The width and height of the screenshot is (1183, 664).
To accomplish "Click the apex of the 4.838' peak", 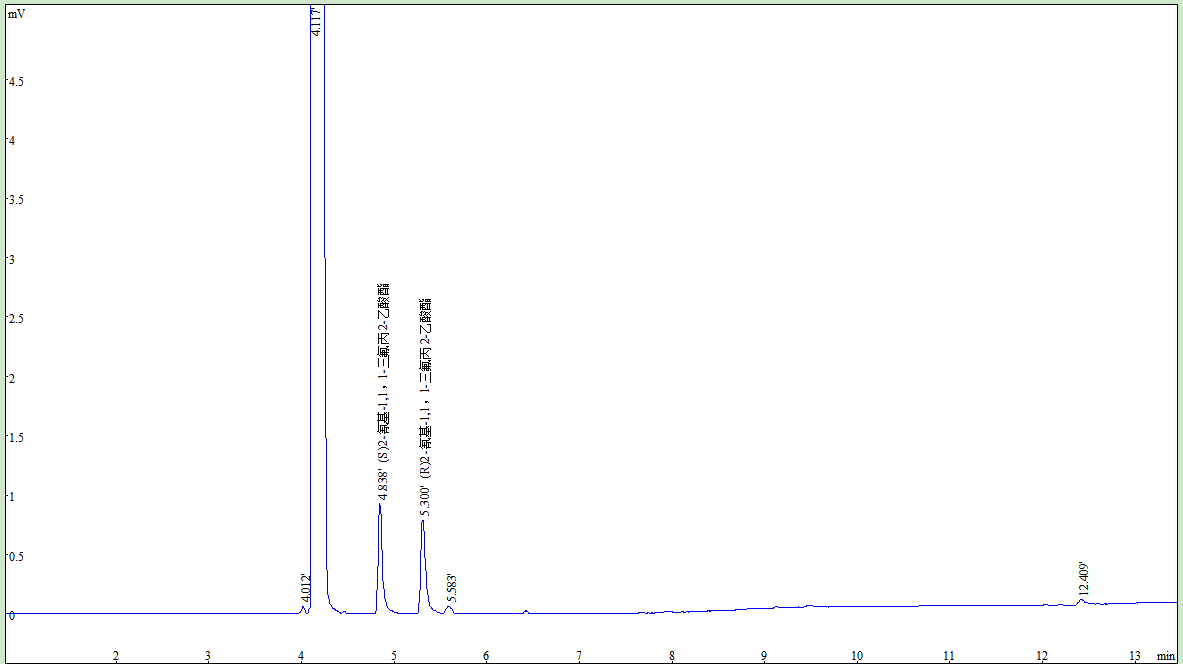I will (x=379, y=504).
